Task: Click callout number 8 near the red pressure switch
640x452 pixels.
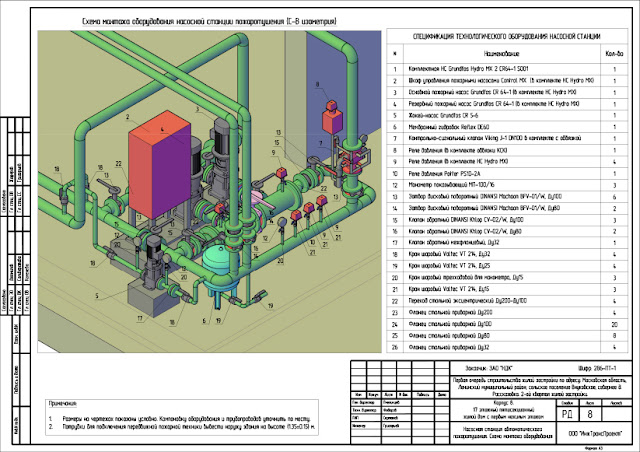Action: [317, 84]
